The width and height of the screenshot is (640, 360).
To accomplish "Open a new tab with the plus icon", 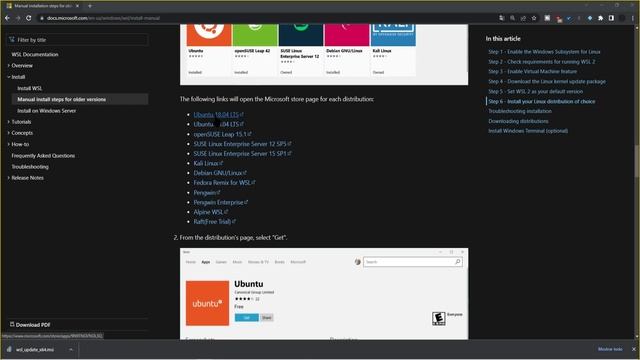I will tap(90, 6).
